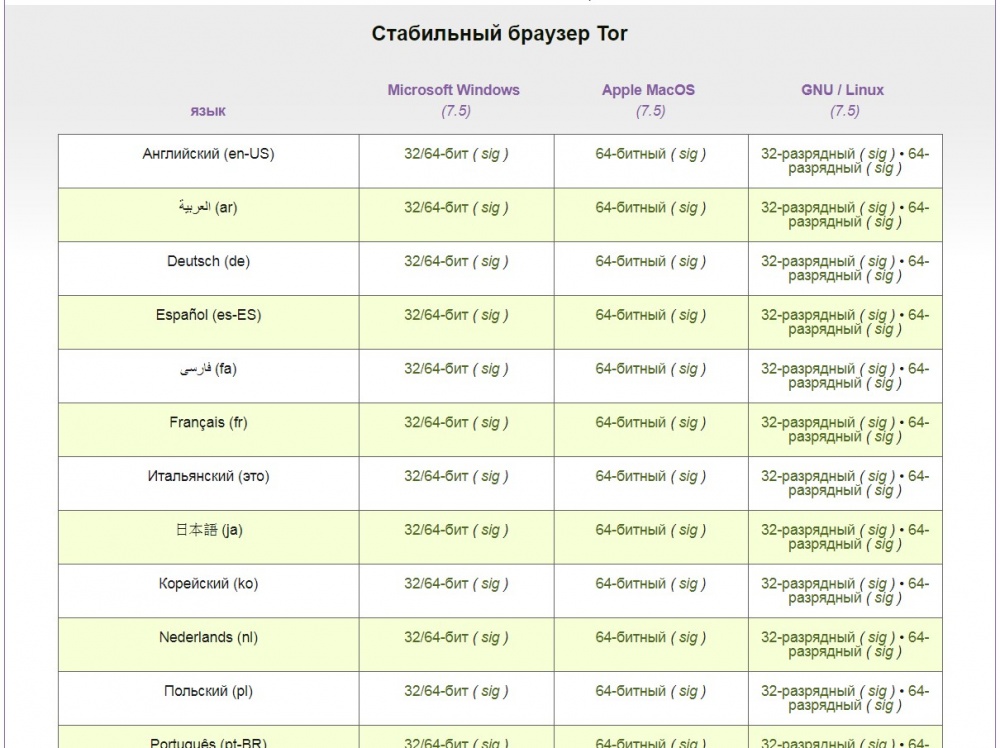1000x748 pixels.
Task: Click Linux 32-разрядный for Итальянский (это)
Action: pos(808,477)
